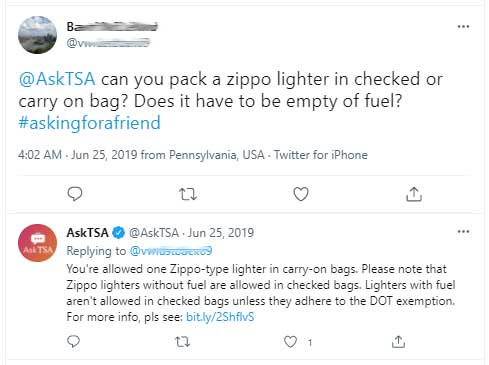
Task: Open the AskTSA avatar
Action: coord(37,243)
